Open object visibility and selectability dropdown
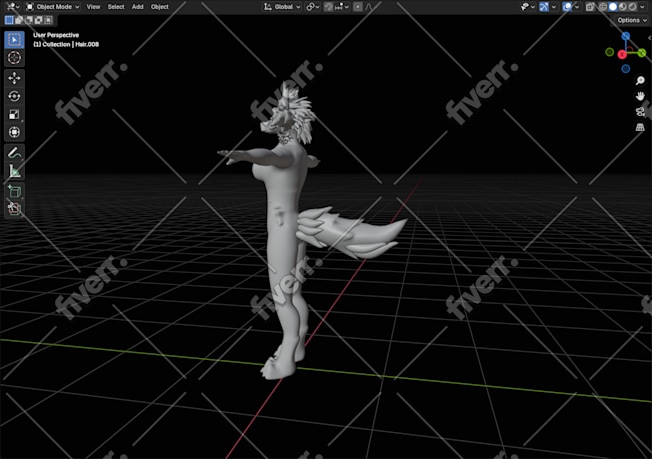This screenshot has height=459, width=652. click(x=528, y=7)
